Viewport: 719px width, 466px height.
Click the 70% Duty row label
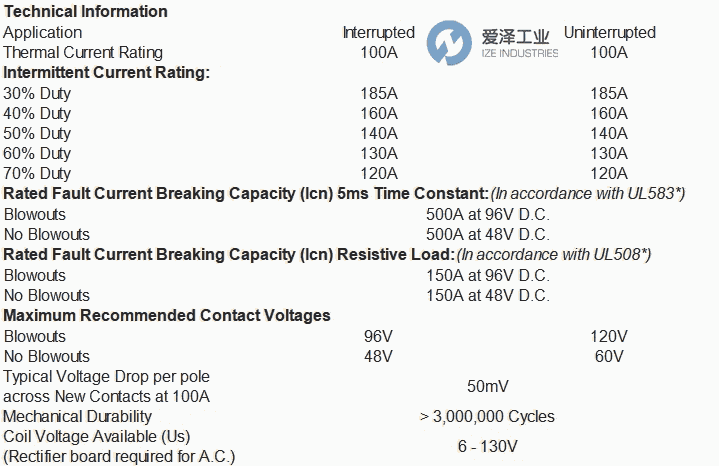38,173
